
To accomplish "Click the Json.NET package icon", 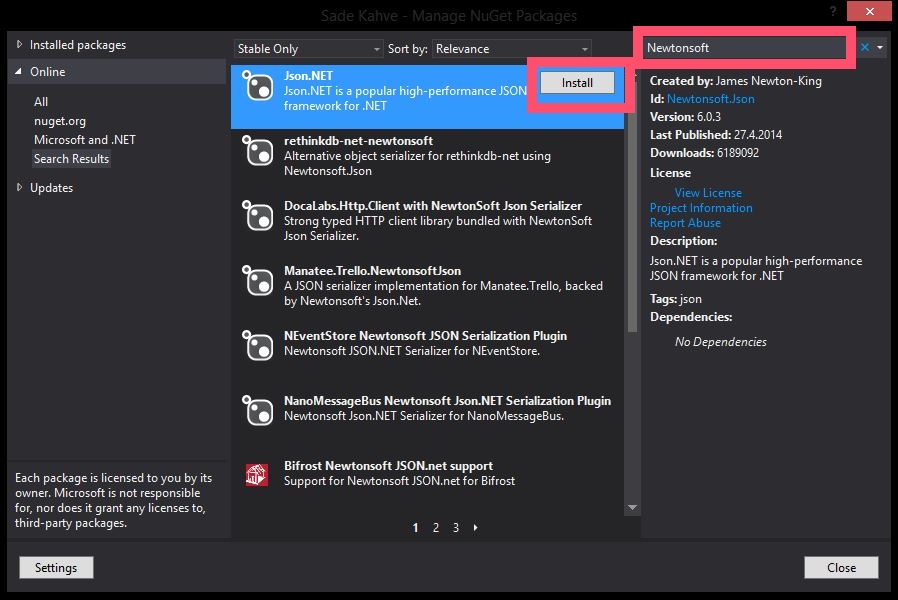I will (x=258, y=86).
